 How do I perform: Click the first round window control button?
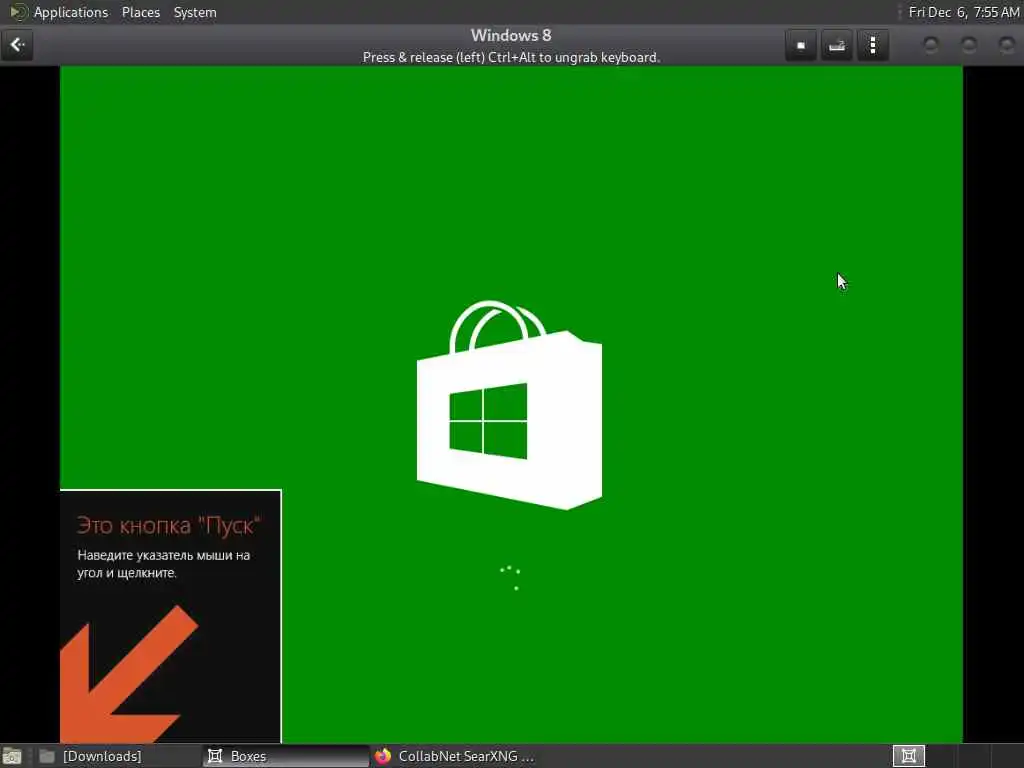[931, 45]
